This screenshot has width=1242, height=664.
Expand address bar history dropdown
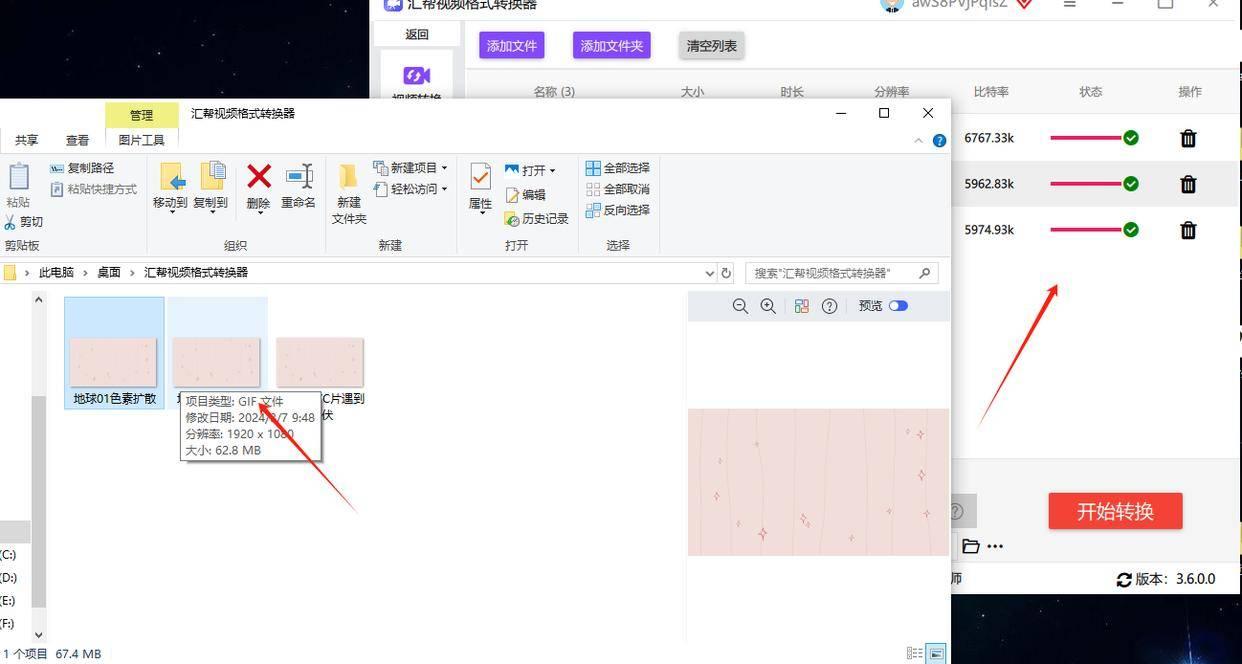coord(709,272)
